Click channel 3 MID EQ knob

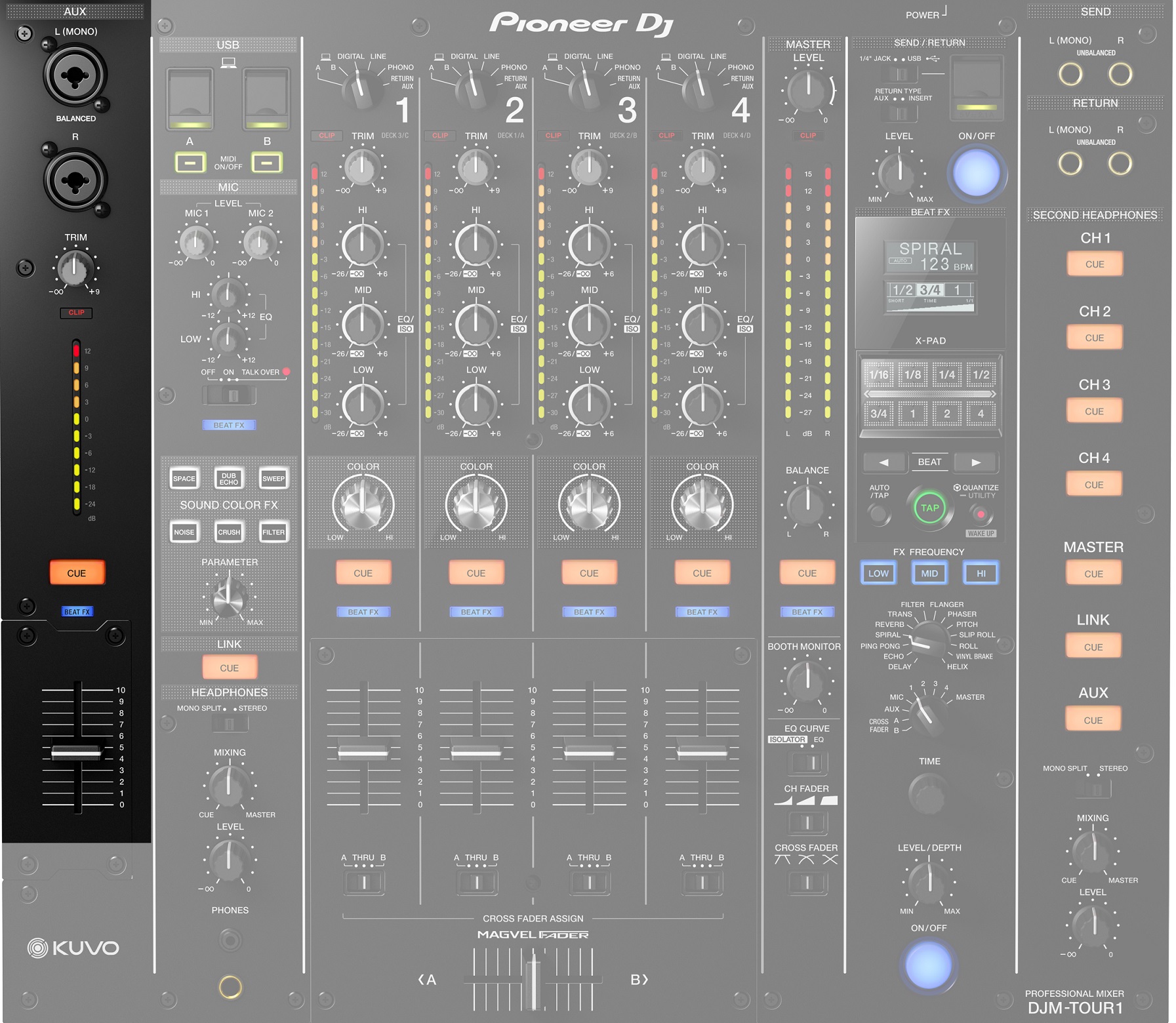click(589, 324)
